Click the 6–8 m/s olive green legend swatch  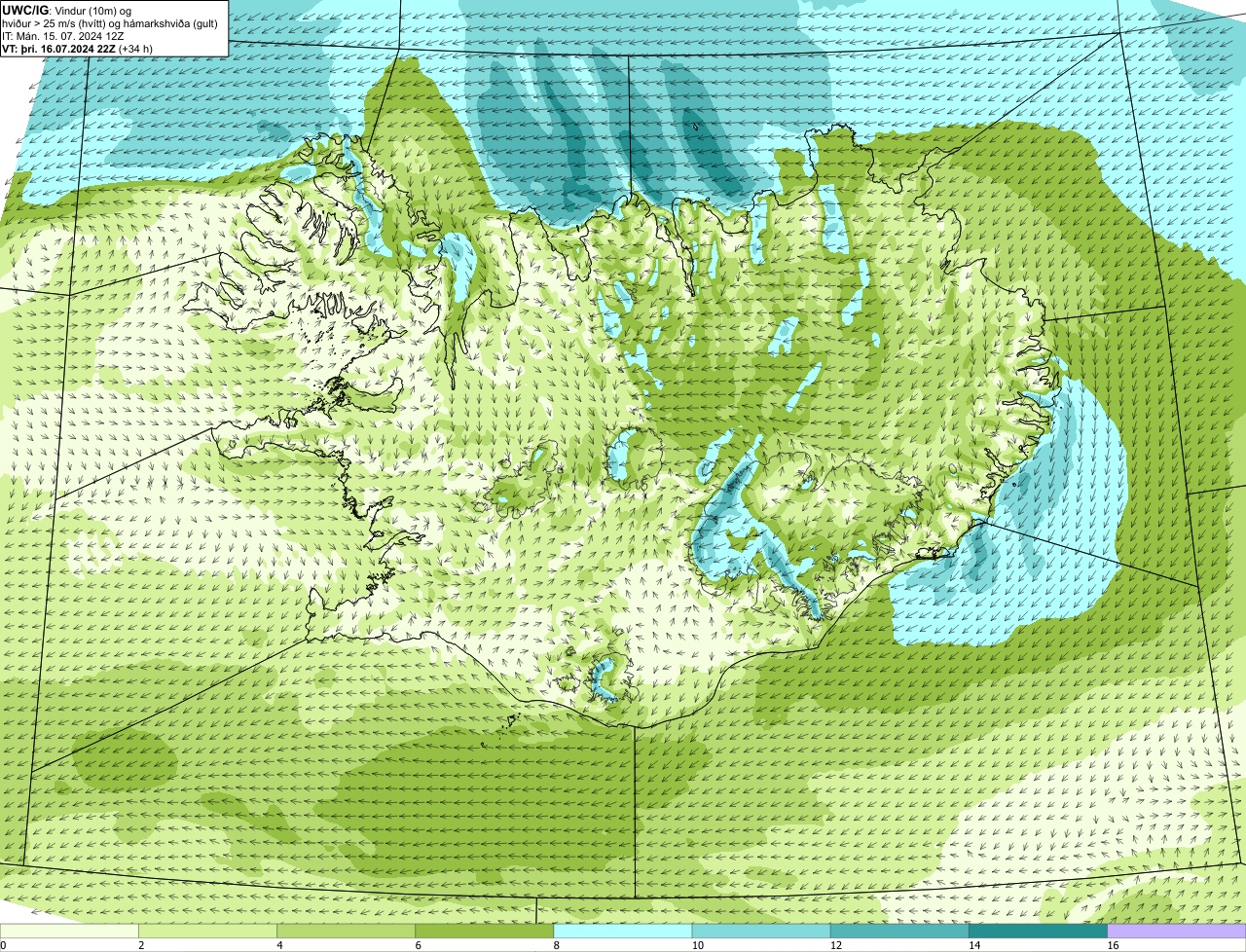click(x=485, y=932)
